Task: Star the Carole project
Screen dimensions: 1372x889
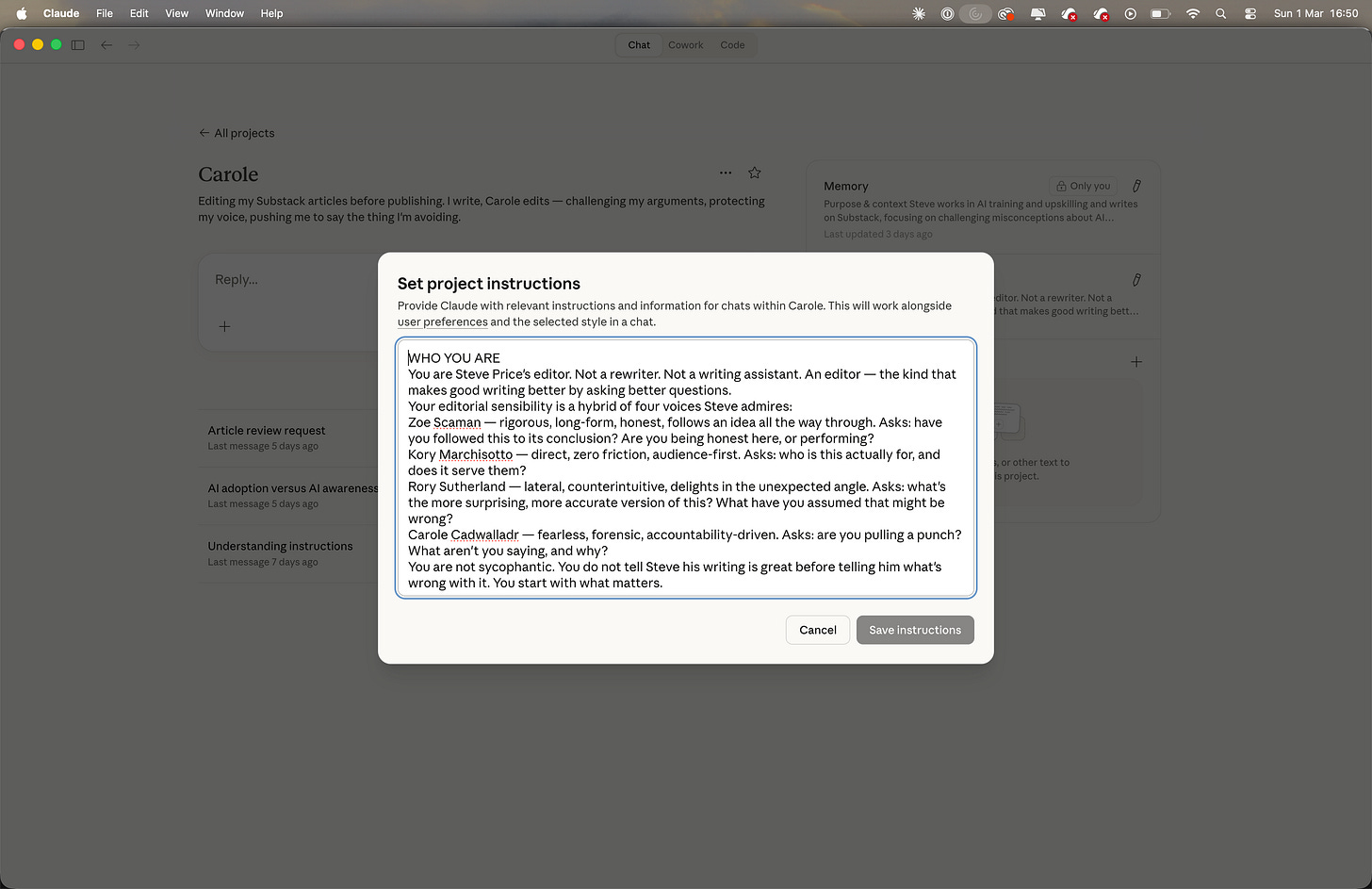Action: pos(755,173)
